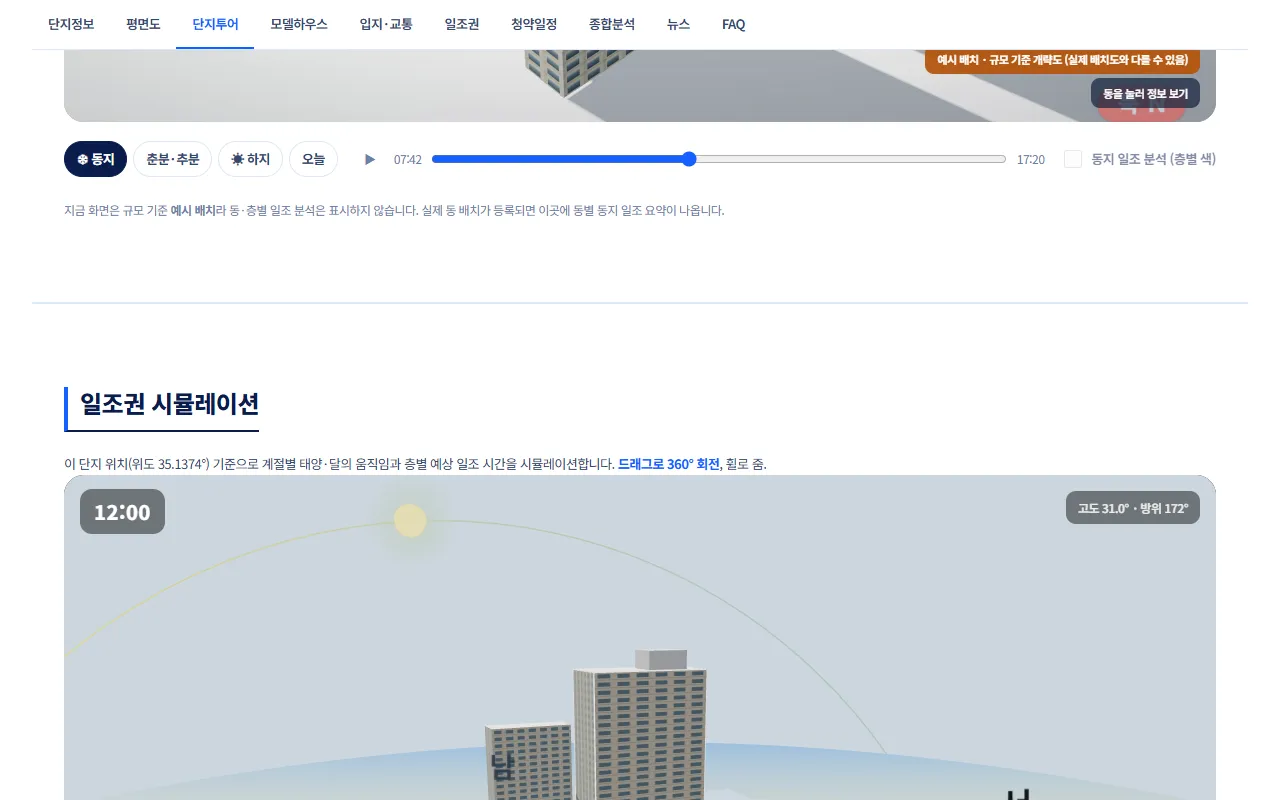This screenshot has width=1280, height=800.
Task: Click the 07:42 start time label
Action: pyautogui.click(x=408, y=160)
